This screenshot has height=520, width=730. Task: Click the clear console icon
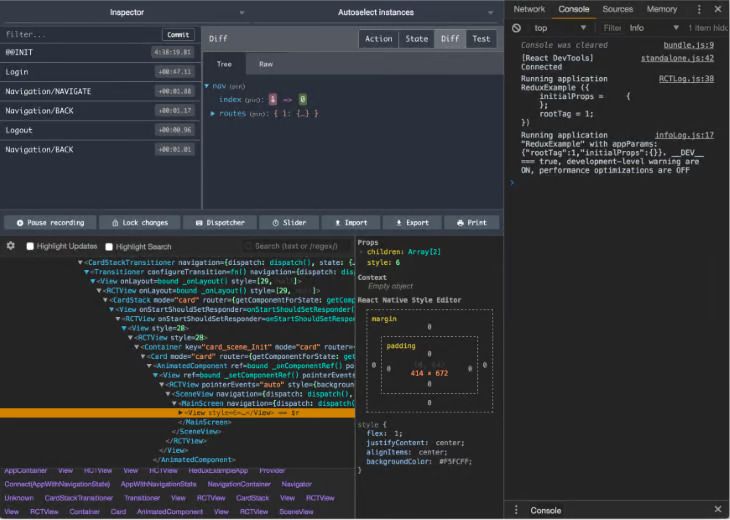(x=517, y=28)
